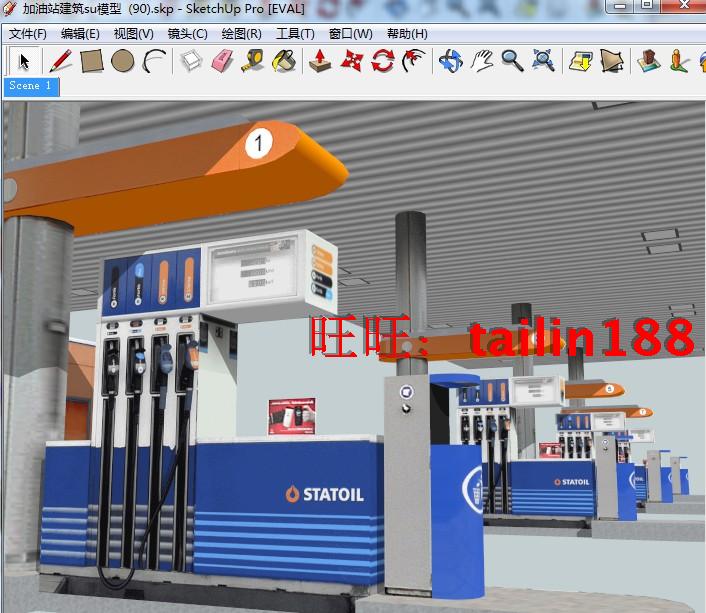Pick the pink Eraser tool
Screen dimensions: 706x613
pyautogui.click(x=222, y=61)
